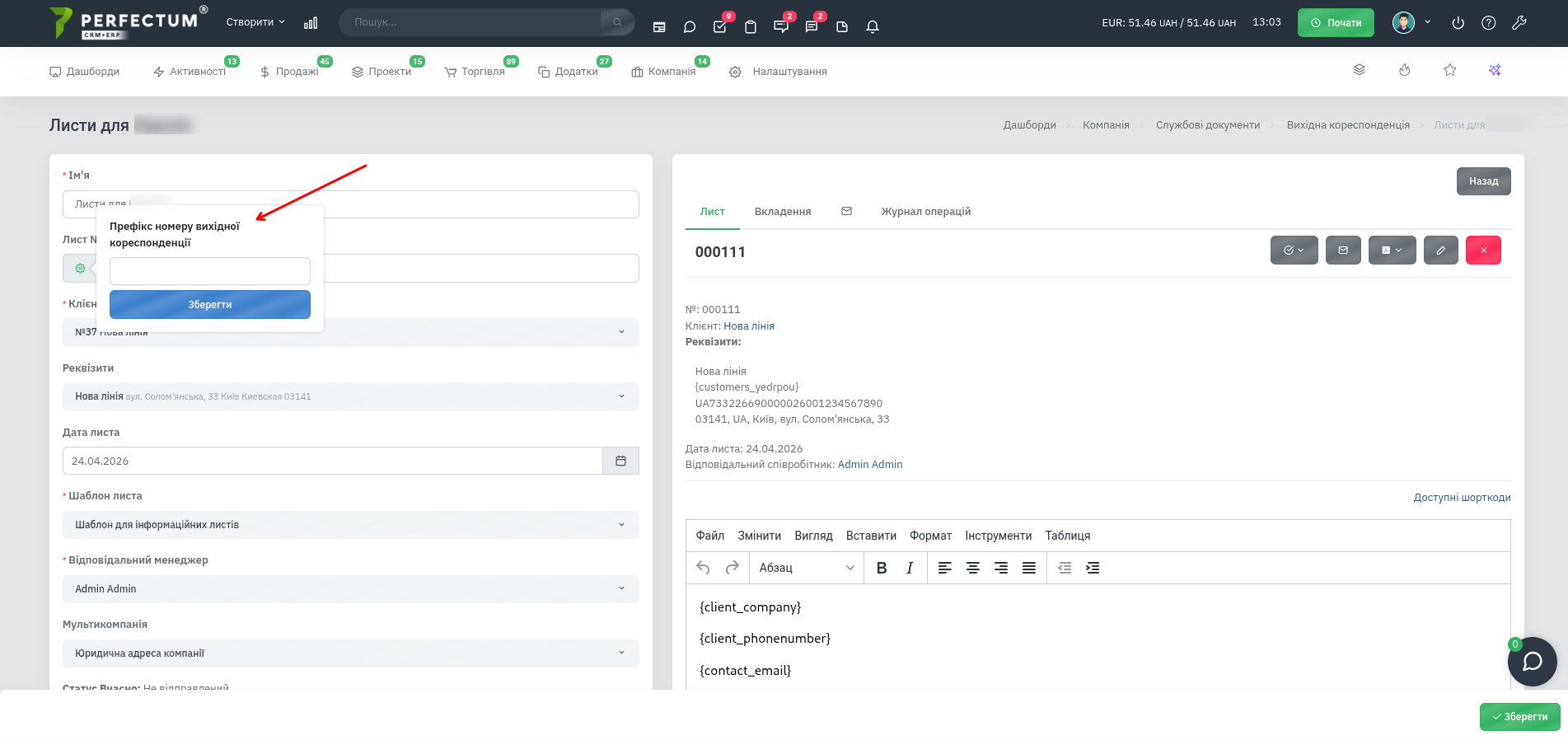Image resolution: width=1568 pixels, height=740 pixels.
Task: Click the Назад button
Action: point(1483,181)
